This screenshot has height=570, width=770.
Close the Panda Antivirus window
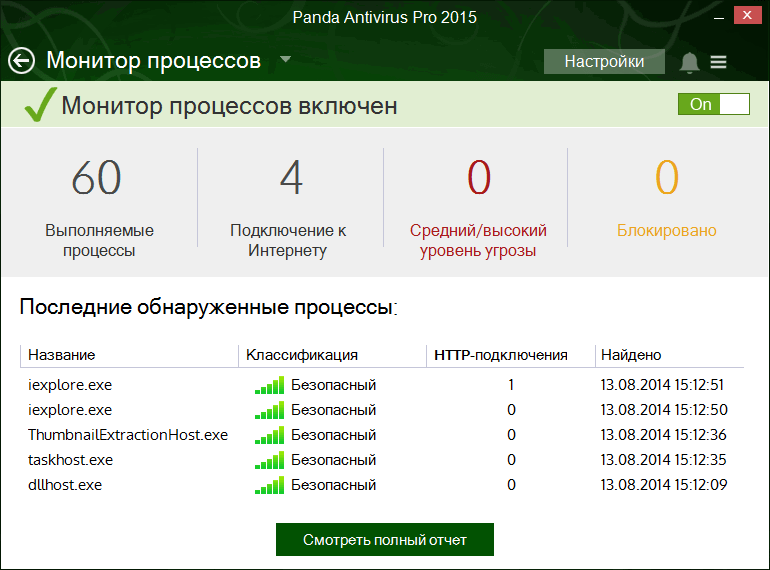747,15
